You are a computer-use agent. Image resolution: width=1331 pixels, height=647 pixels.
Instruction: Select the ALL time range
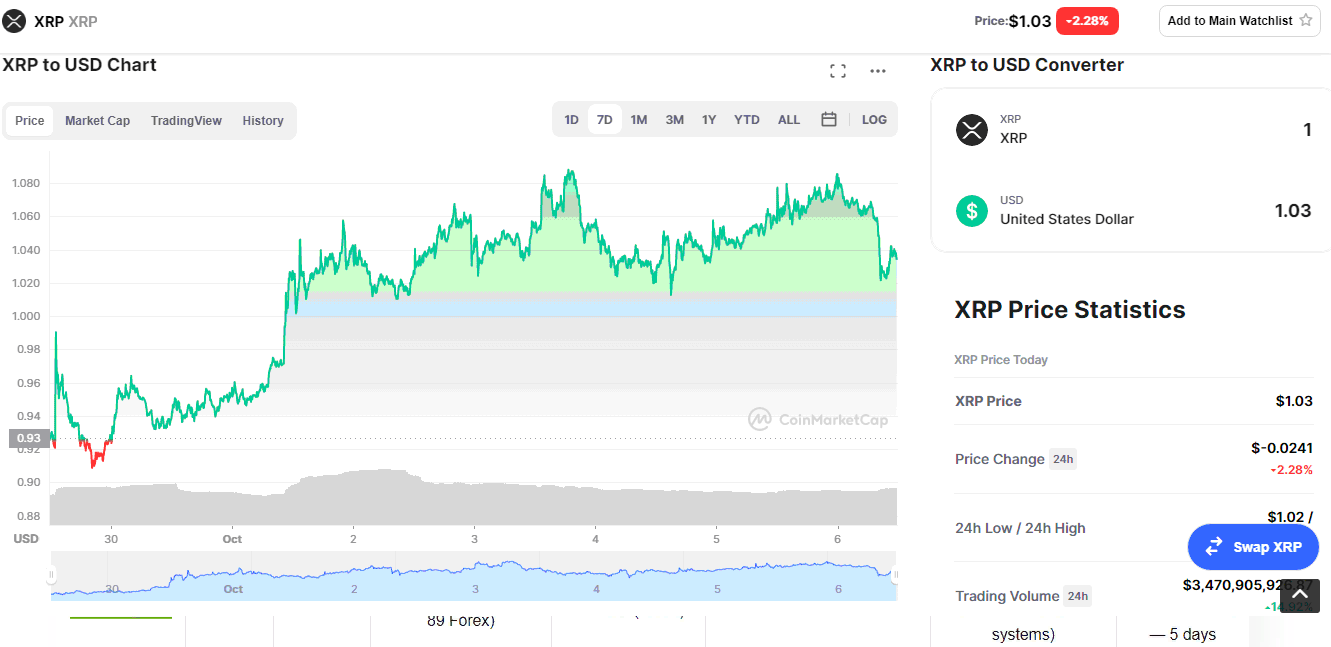point(789,120)
